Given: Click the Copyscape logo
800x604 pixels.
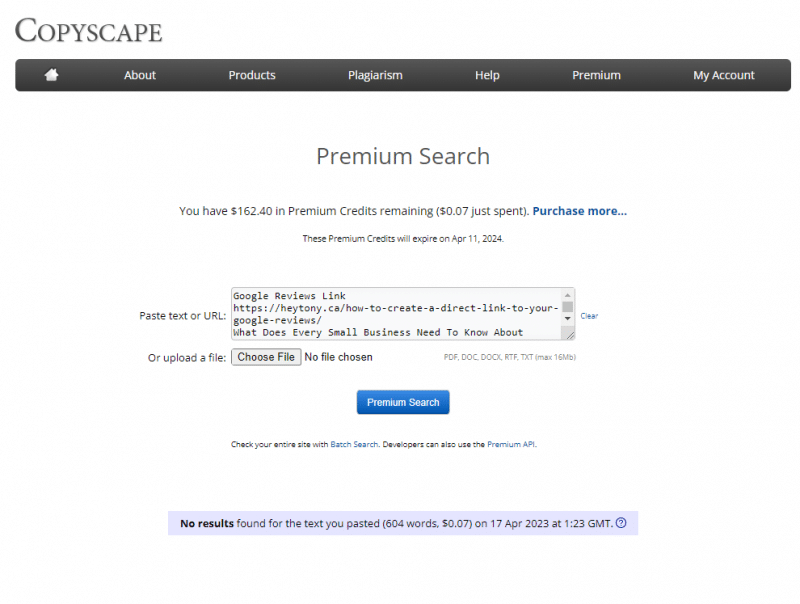Looking at the screenshot, I should click(89, 31).
